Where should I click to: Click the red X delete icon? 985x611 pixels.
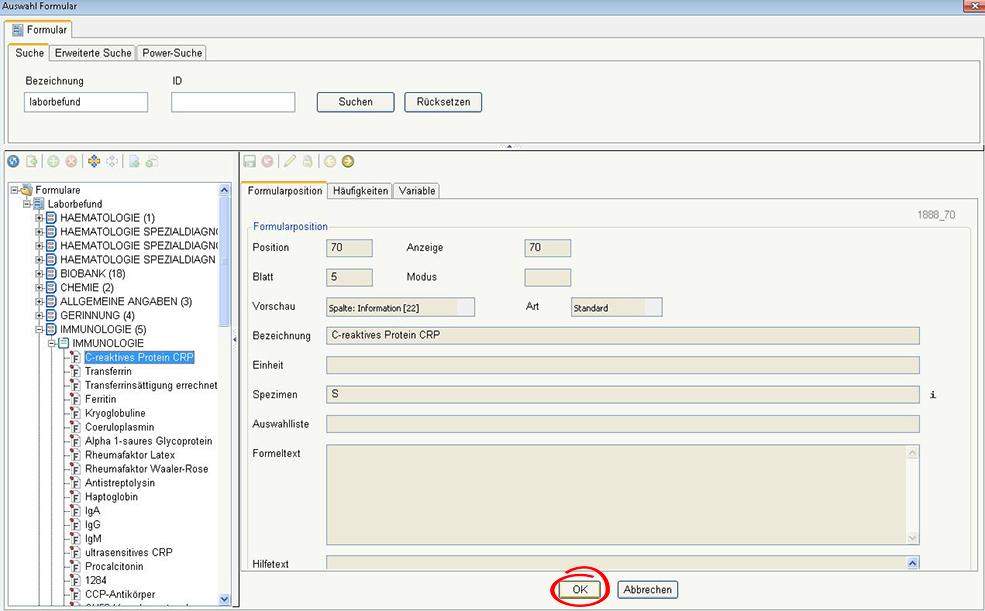(71, 161)
